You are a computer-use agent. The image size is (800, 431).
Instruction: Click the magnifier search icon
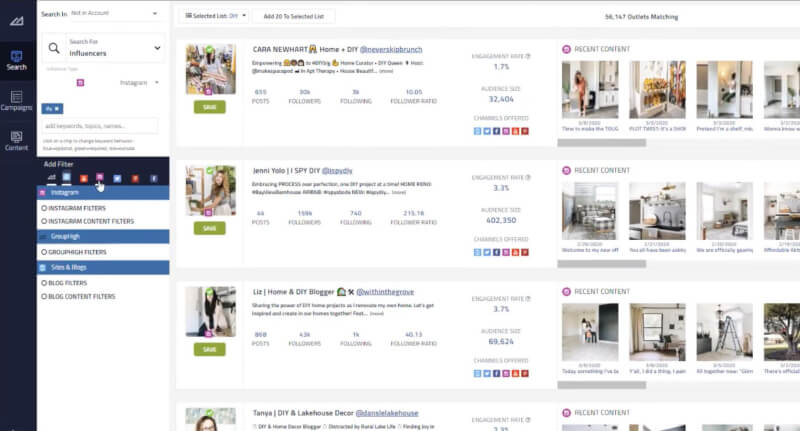point(54,48)
